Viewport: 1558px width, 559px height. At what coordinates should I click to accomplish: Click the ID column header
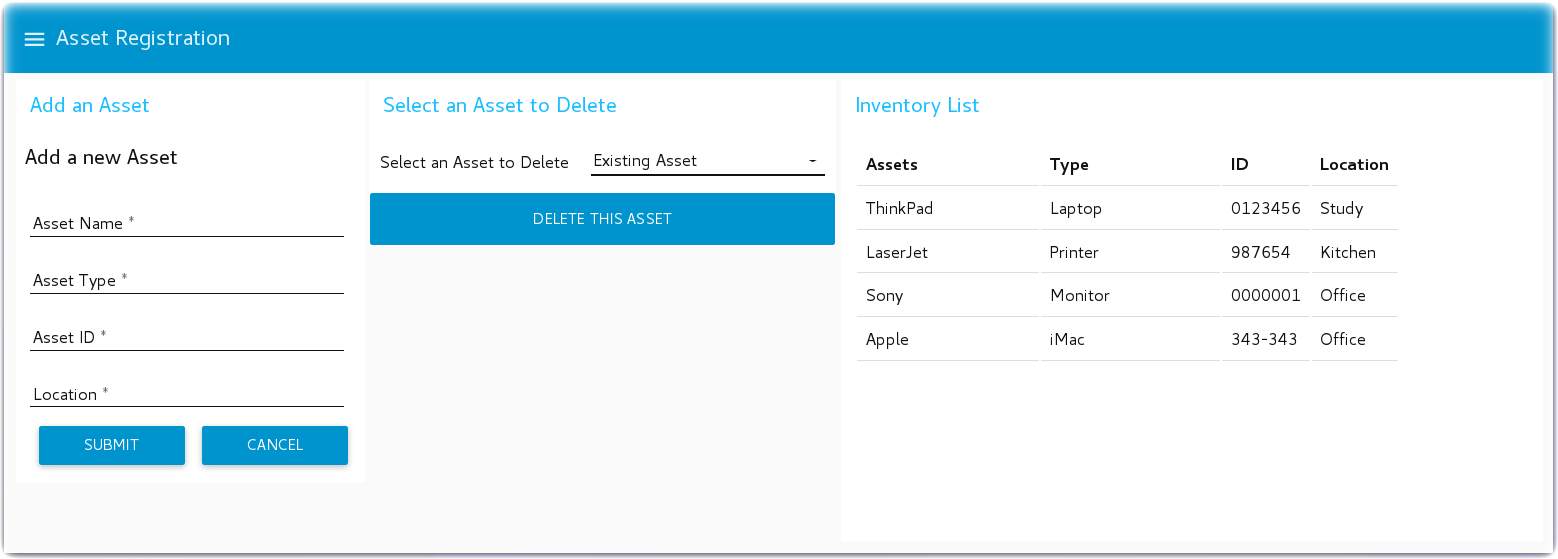(1240, 165)
